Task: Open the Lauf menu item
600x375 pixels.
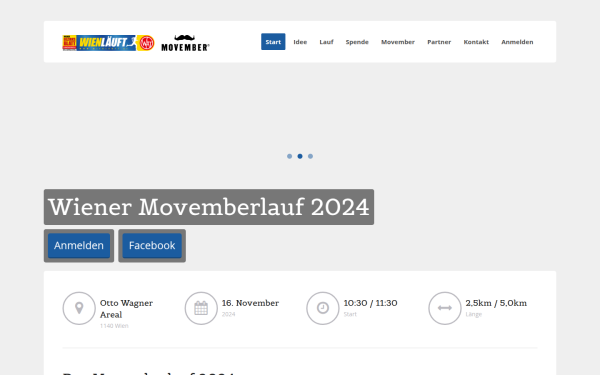Action: [326, 42]
